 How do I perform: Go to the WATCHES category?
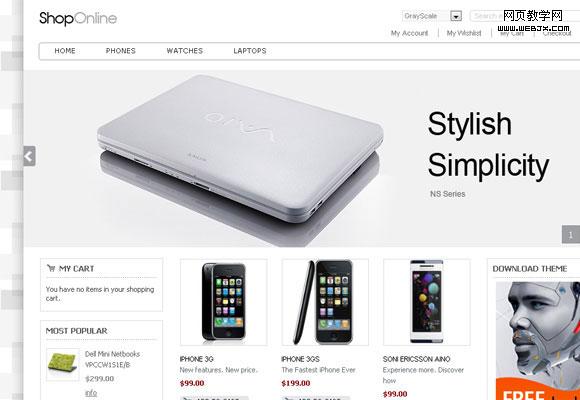(185, 51)
